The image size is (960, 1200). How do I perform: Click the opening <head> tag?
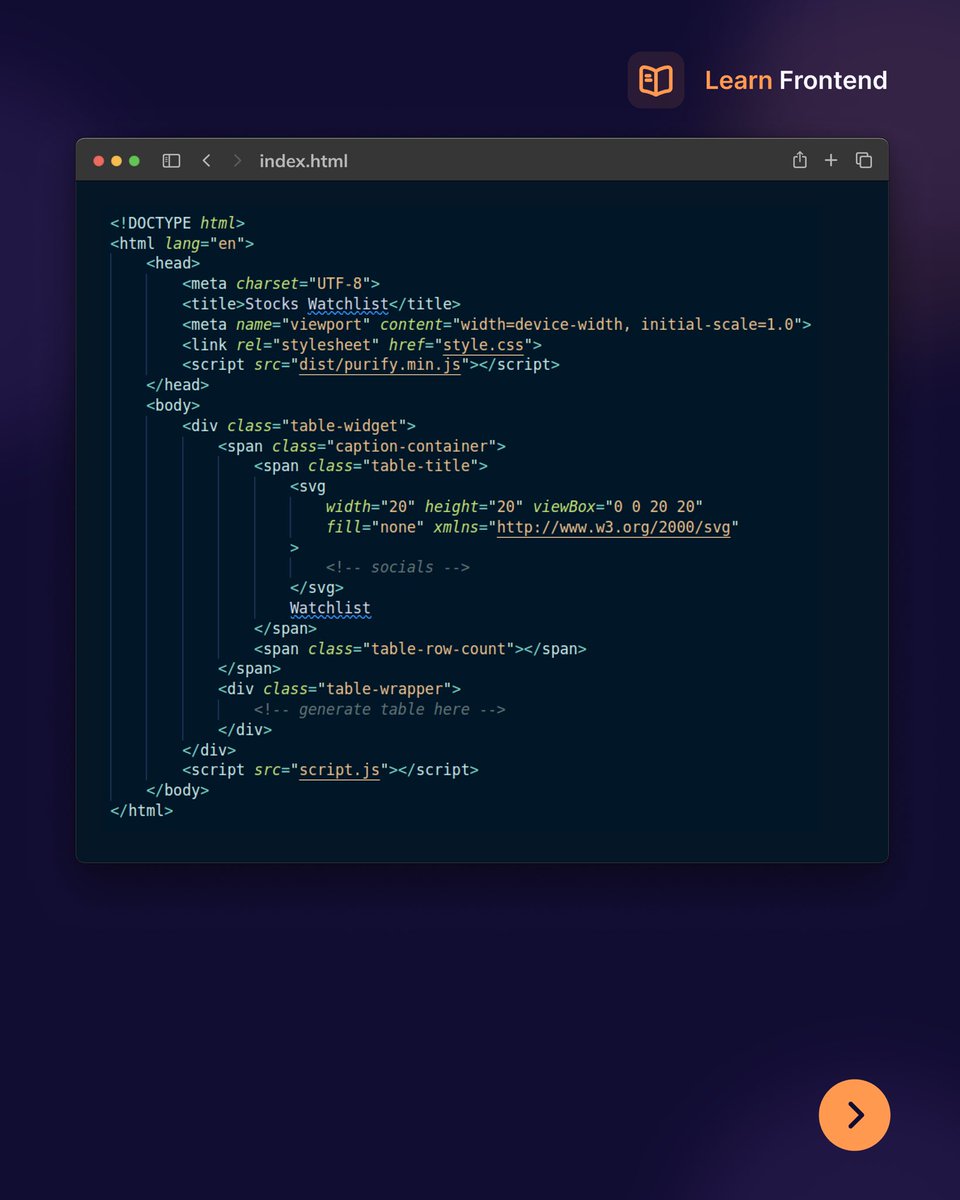(x=173, y=264)
